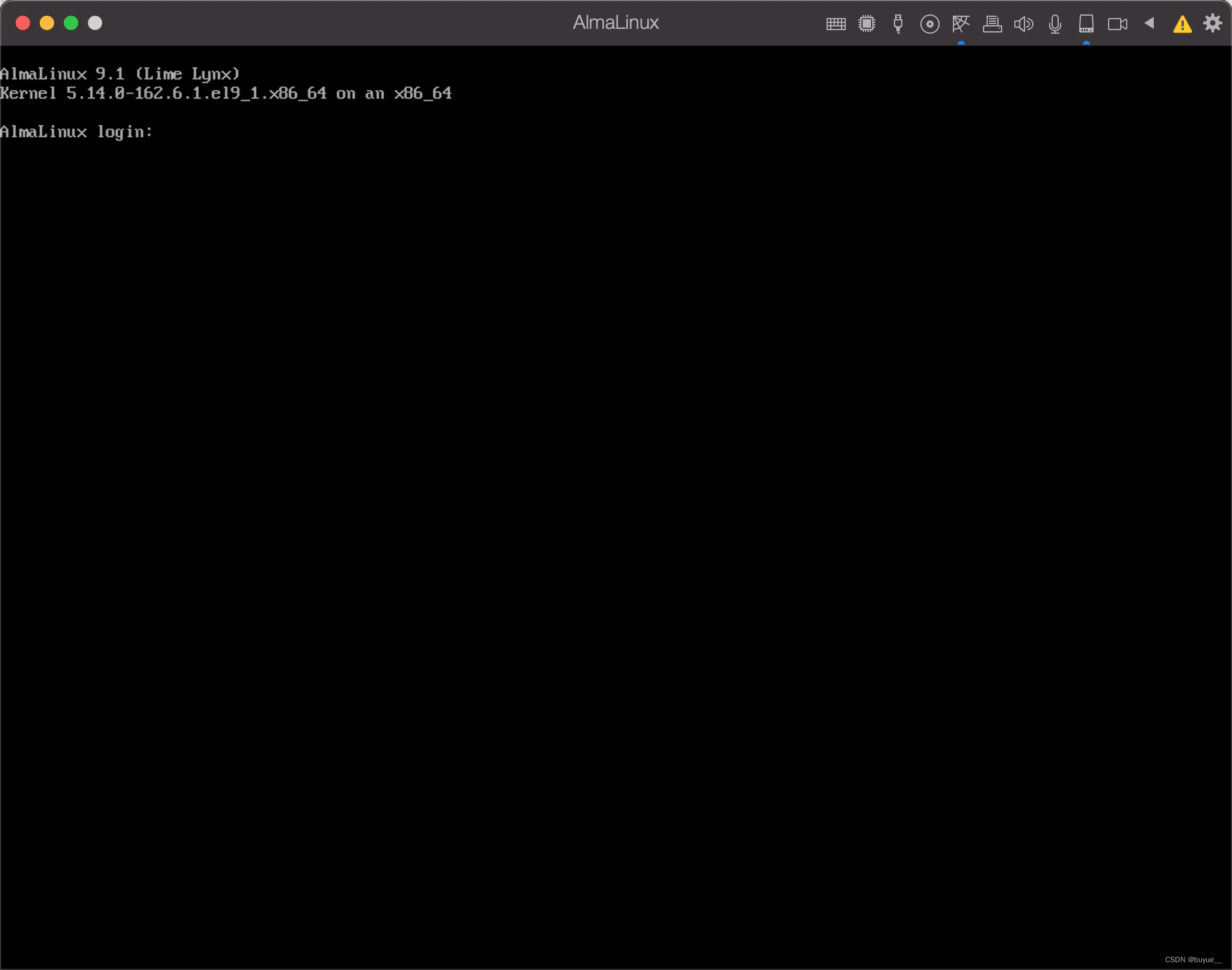Image resolution: width=1232 pixels, height=970 pixels.
Task: Collapse the toolbar with the left arrow
Action: click(x=1149, y=23)
